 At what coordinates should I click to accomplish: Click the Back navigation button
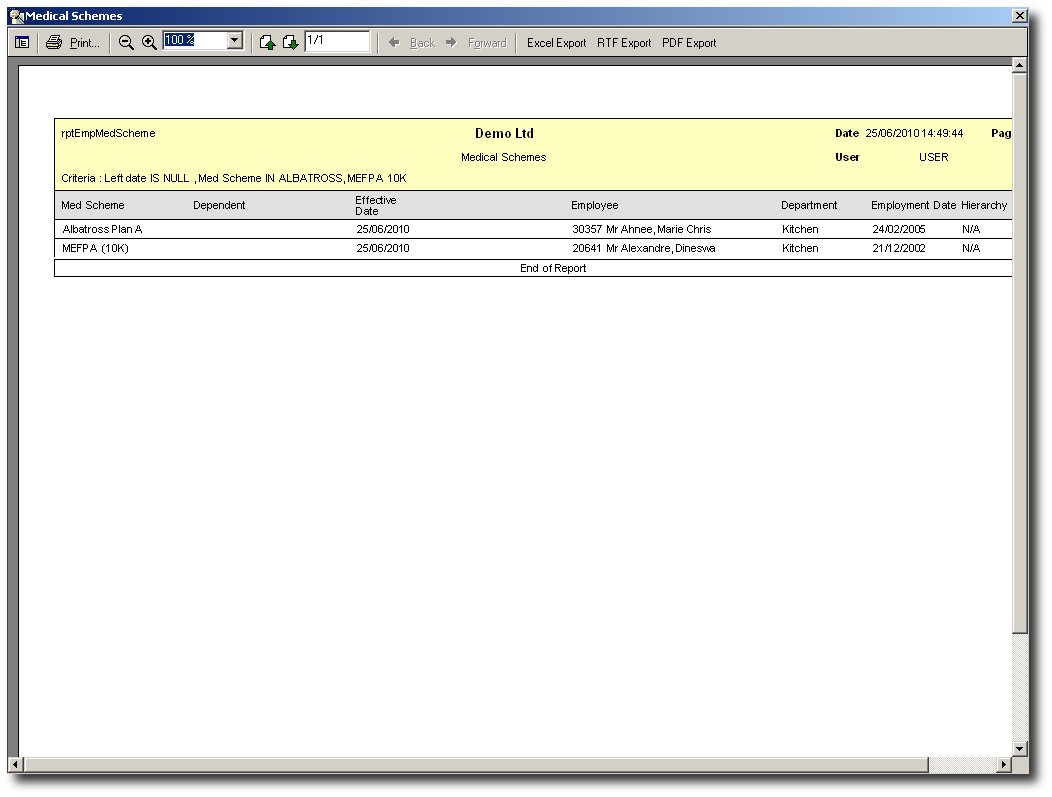coord(412,43)
